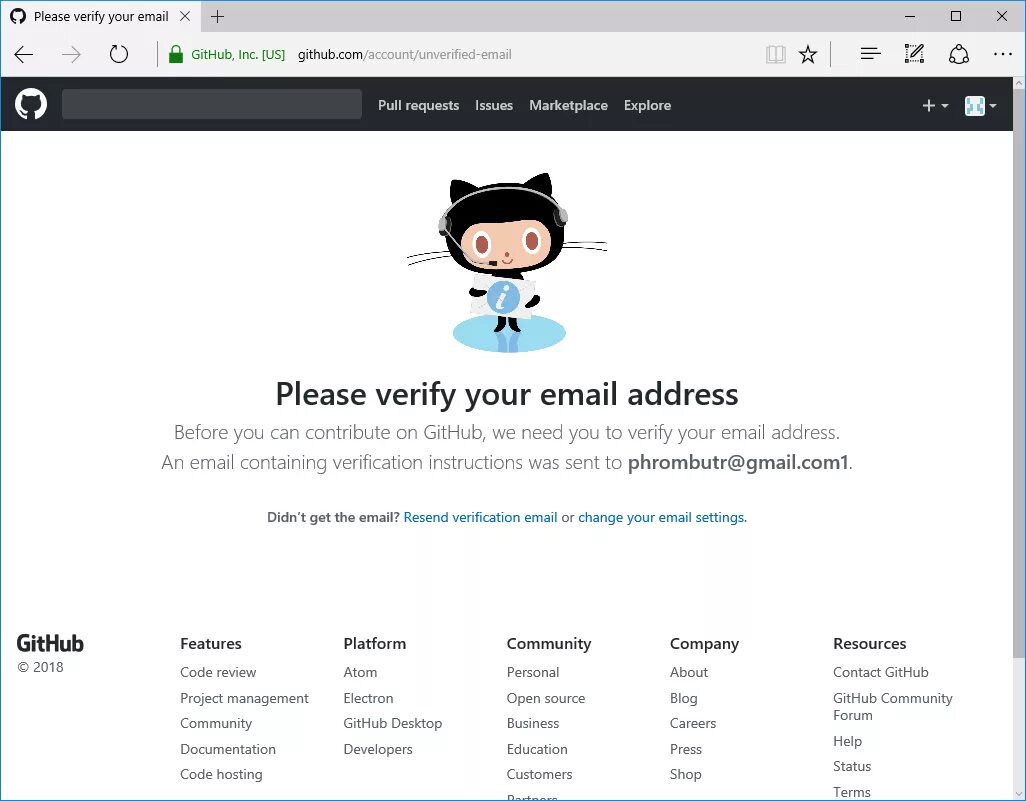Open Marketplace in the header
This screenshot has height=801, width=1026.
(x=569, y=105)
